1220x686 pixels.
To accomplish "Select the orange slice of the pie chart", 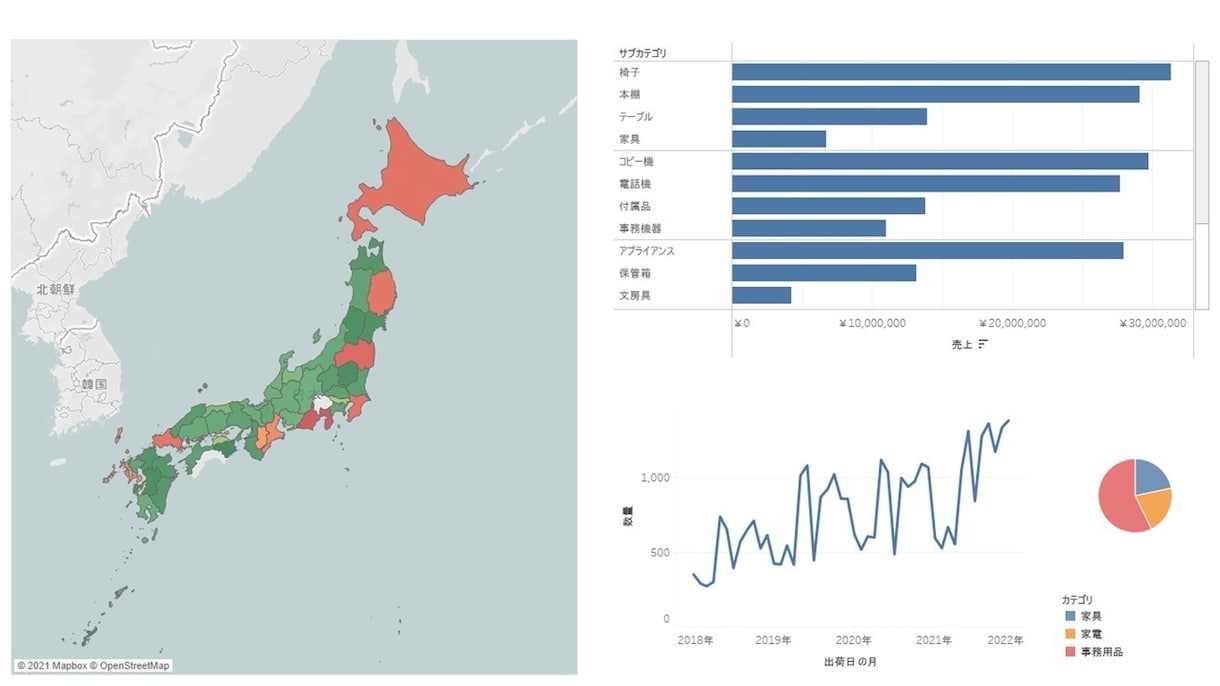I will pyautogui.click(x=1155, y=508).
